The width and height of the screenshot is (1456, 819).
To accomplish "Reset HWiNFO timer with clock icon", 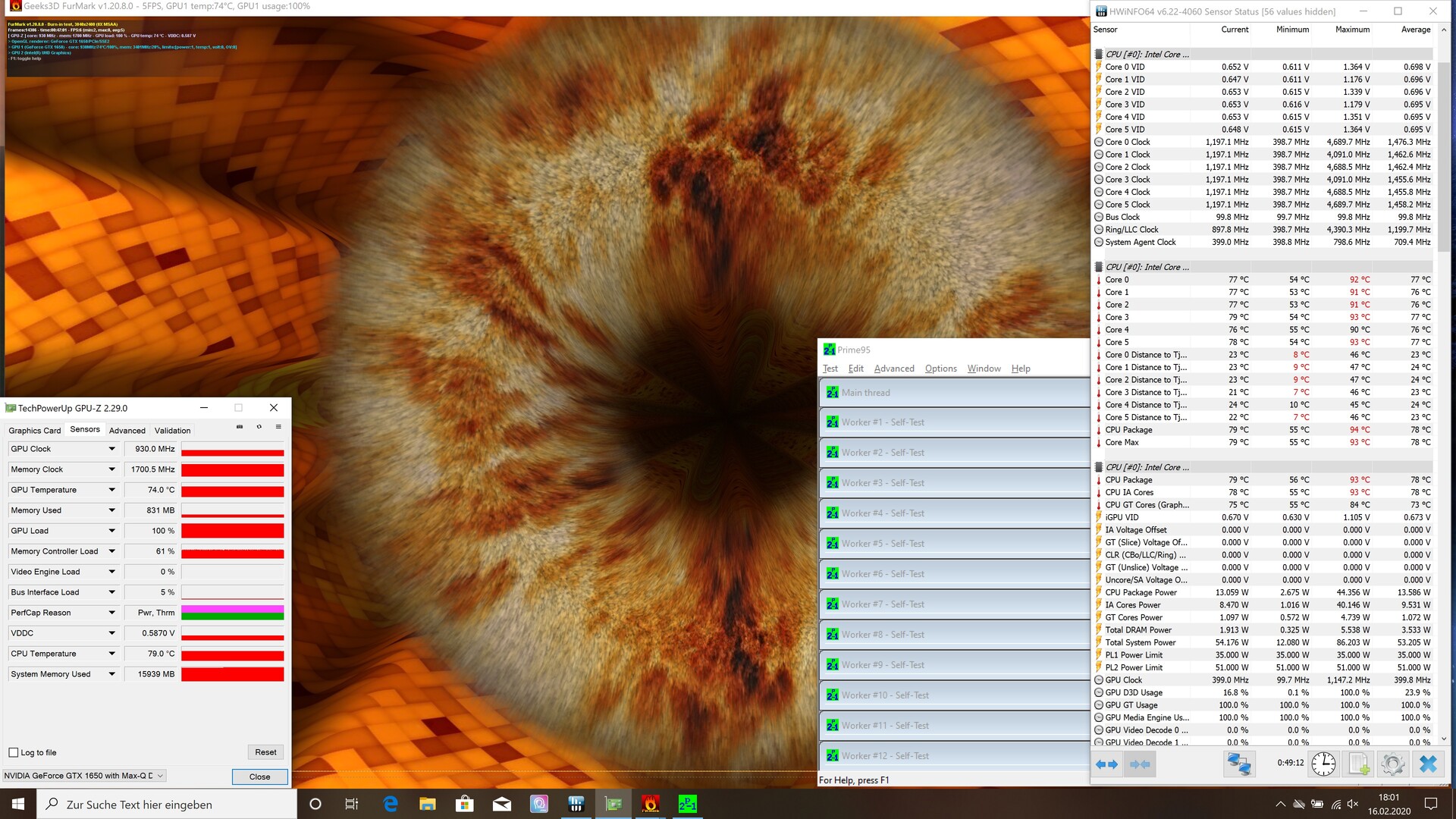I will click(x=1323, y=764).
